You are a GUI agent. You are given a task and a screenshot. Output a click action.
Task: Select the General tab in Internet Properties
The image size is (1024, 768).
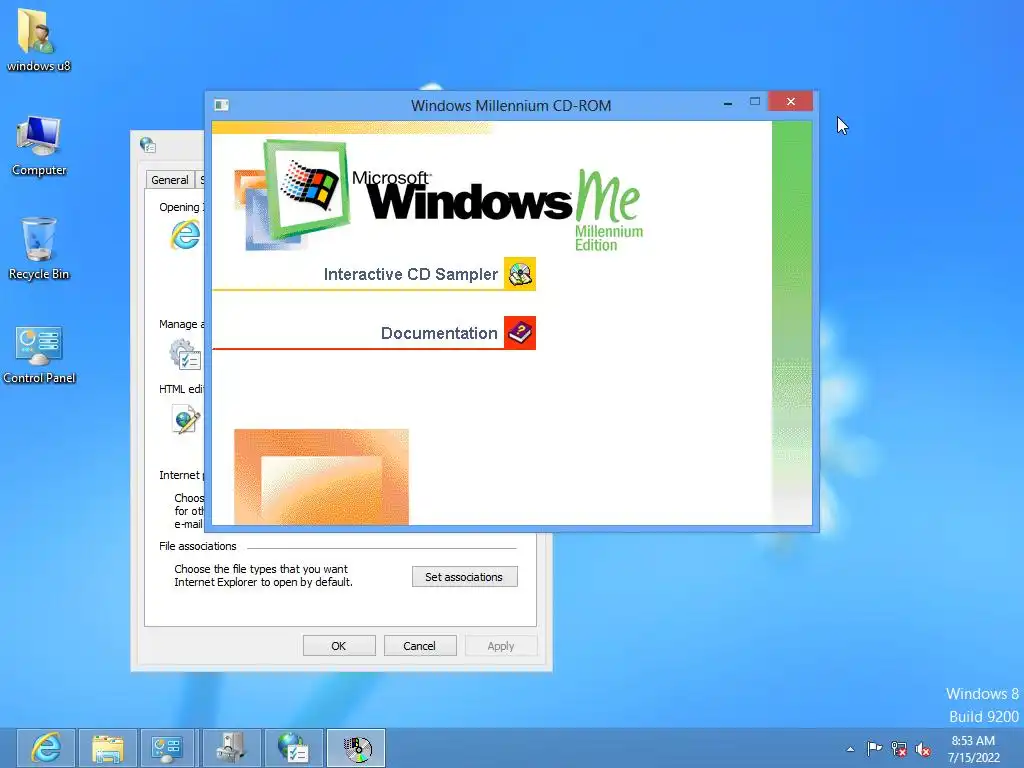tap(170, 180)
